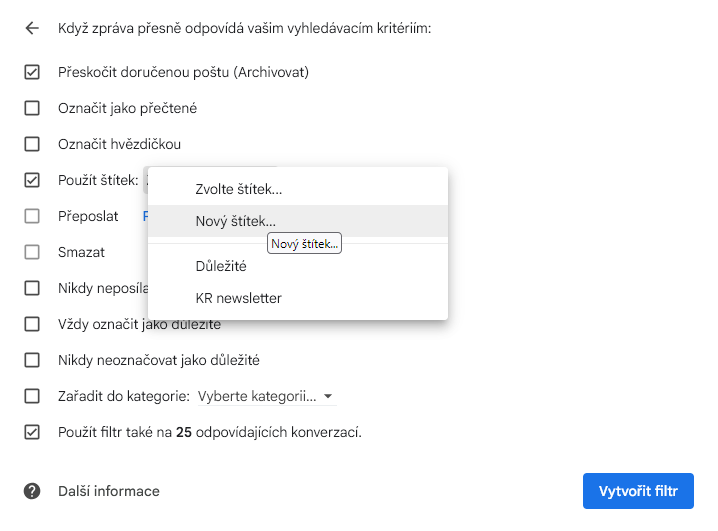Image resolution: width=718 pixels, height=531 pixels.
Task: Open the Další informace link
Action: [109, 491]
